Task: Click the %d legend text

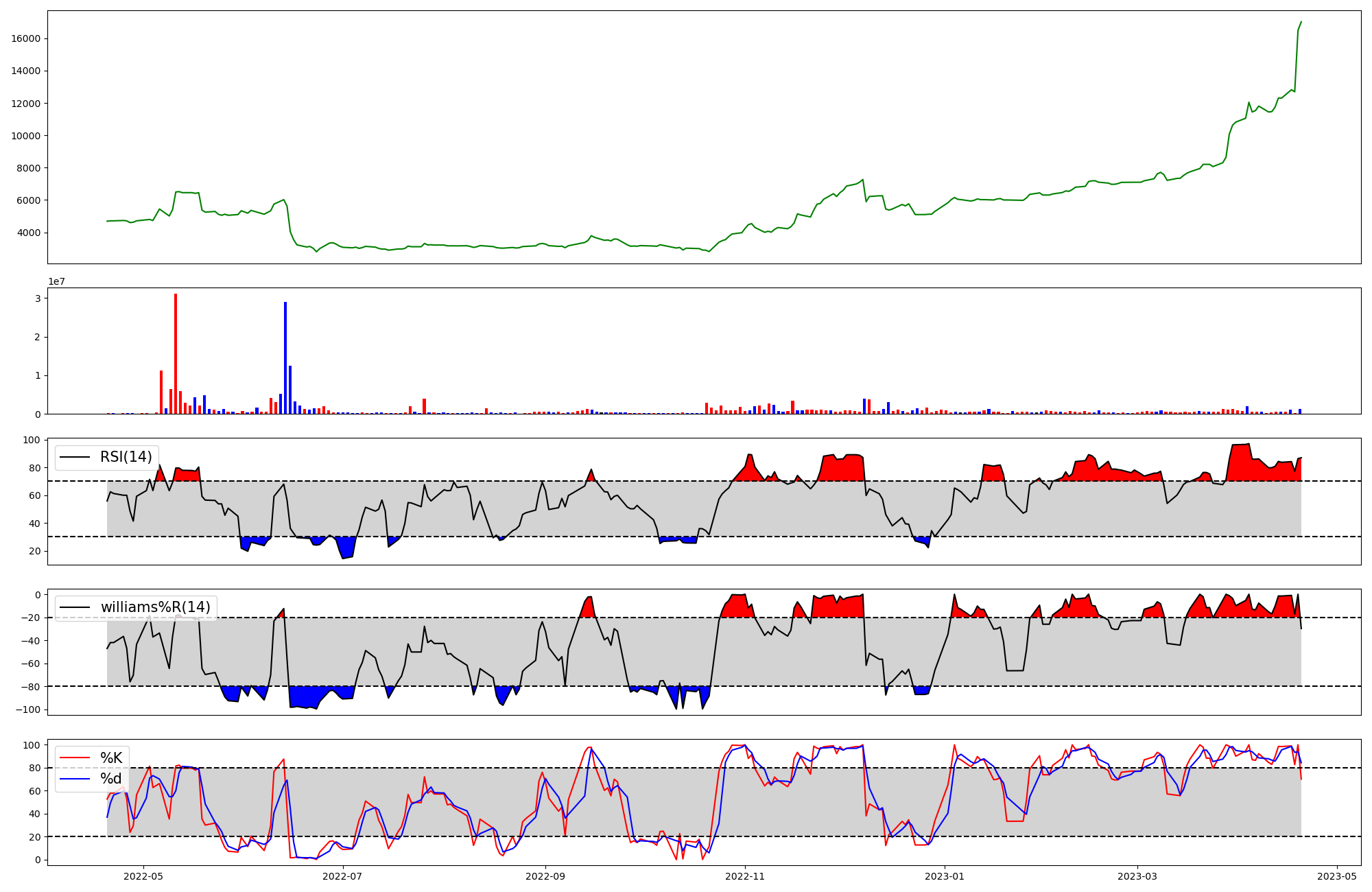Action: [111, 779]
